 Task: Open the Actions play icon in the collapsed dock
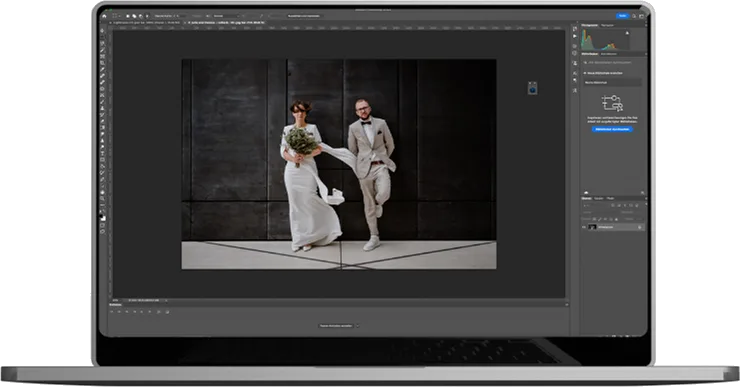(574, 36)
